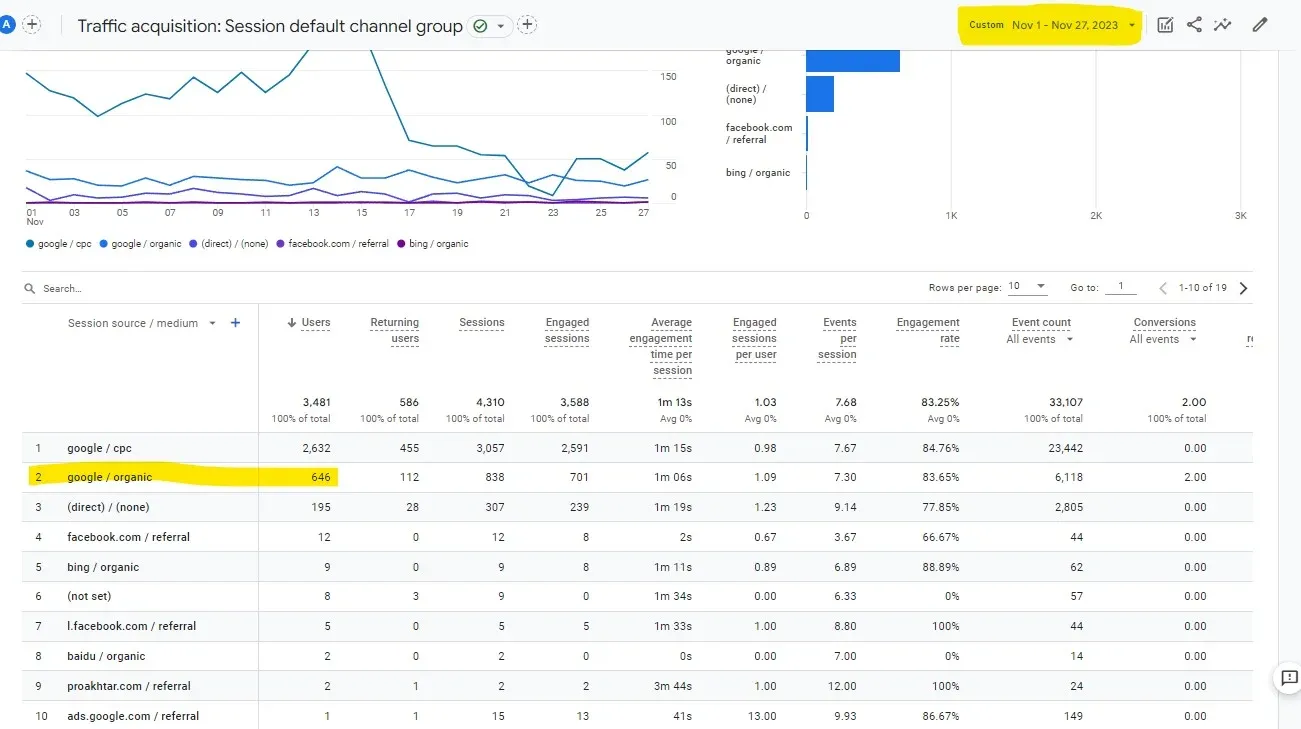Viewport: 1301px width, 729px height.
Task: Click the Sessions column header
Action: pos(481,323)
